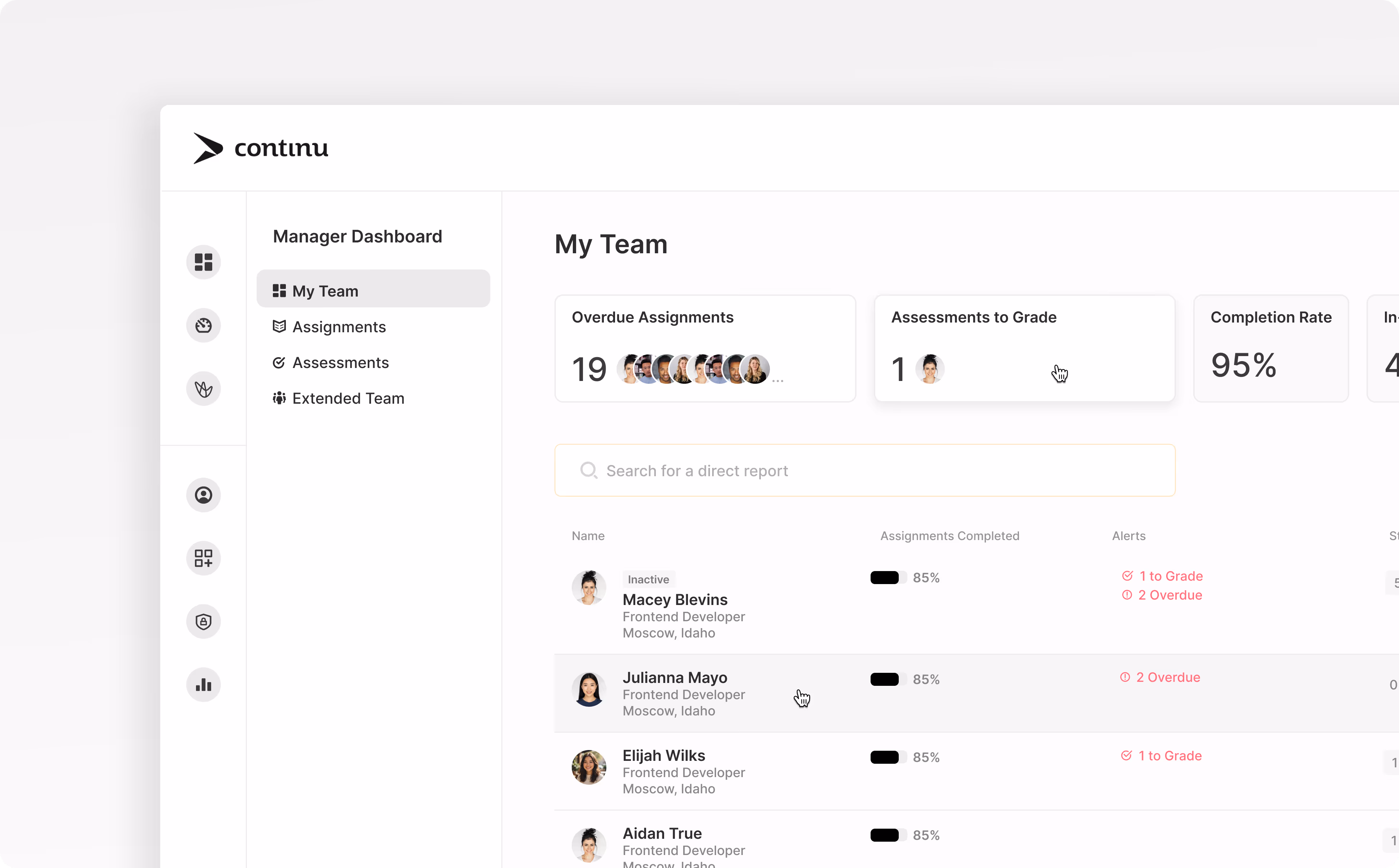
Task: Click Aidan True avatar
Action: 589,845
